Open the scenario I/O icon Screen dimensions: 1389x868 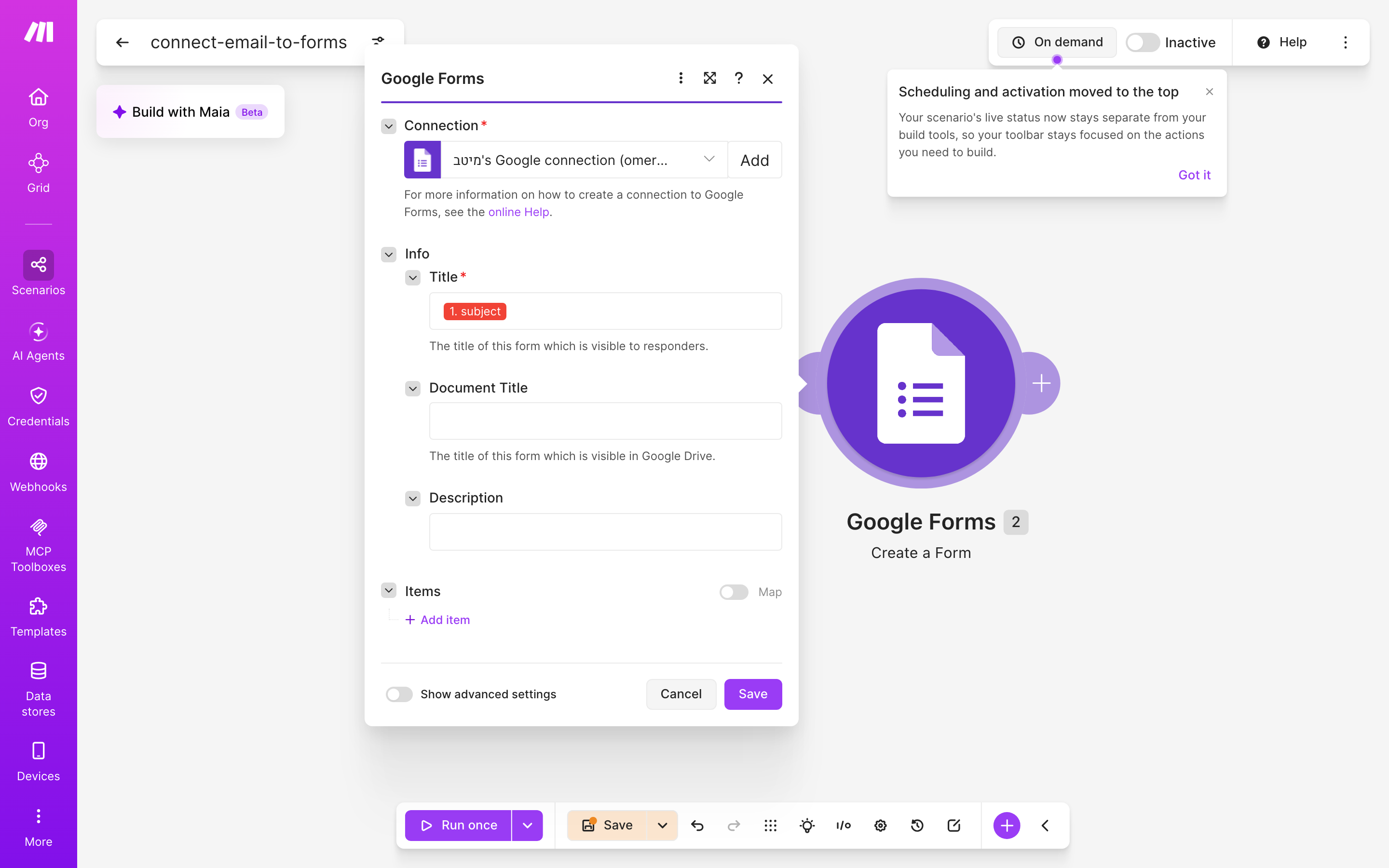[x=844, y=826]
